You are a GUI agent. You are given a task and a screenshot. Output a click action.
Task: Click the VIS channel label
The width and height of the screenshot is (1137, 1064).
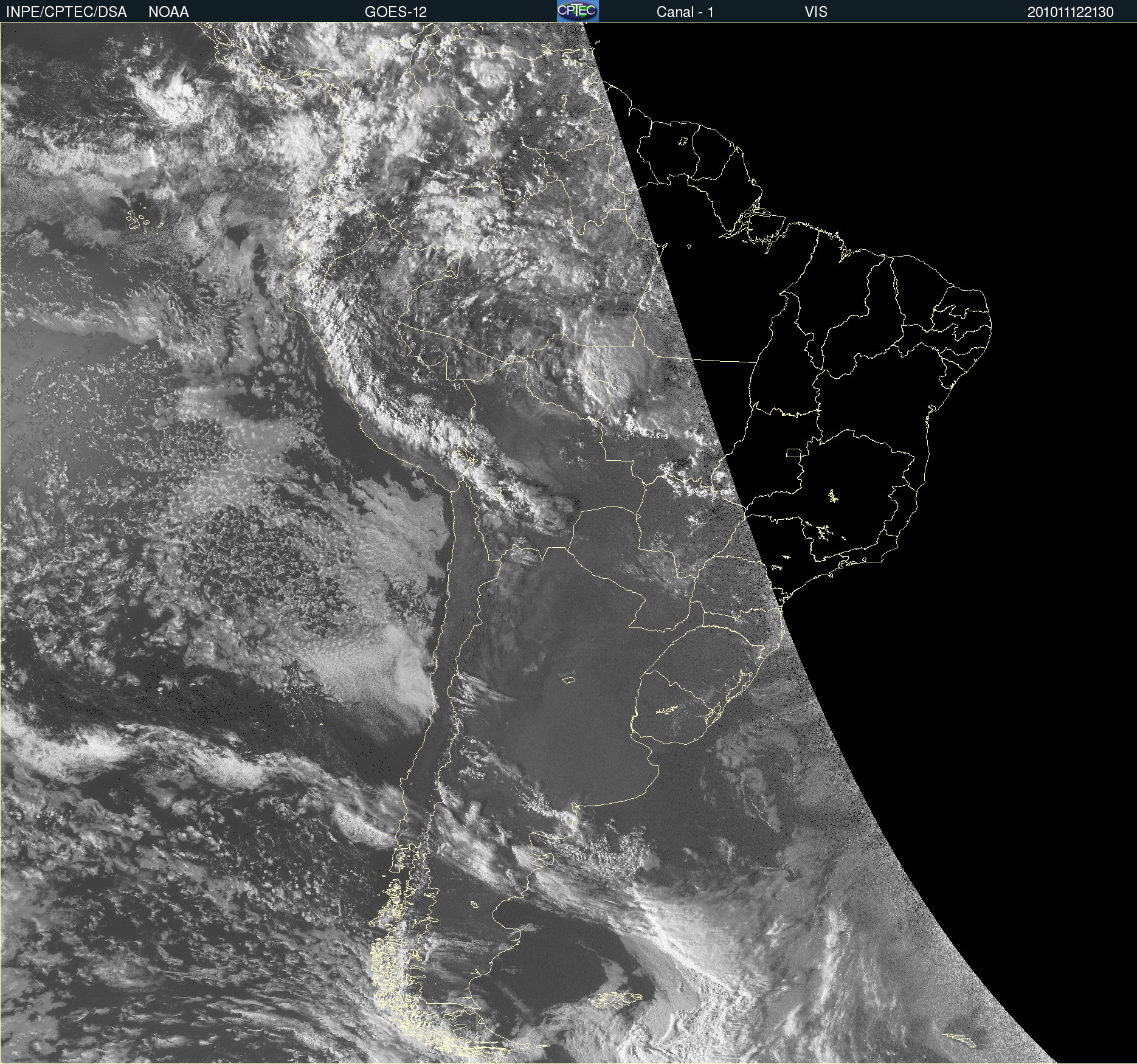[x=816, y=12]
